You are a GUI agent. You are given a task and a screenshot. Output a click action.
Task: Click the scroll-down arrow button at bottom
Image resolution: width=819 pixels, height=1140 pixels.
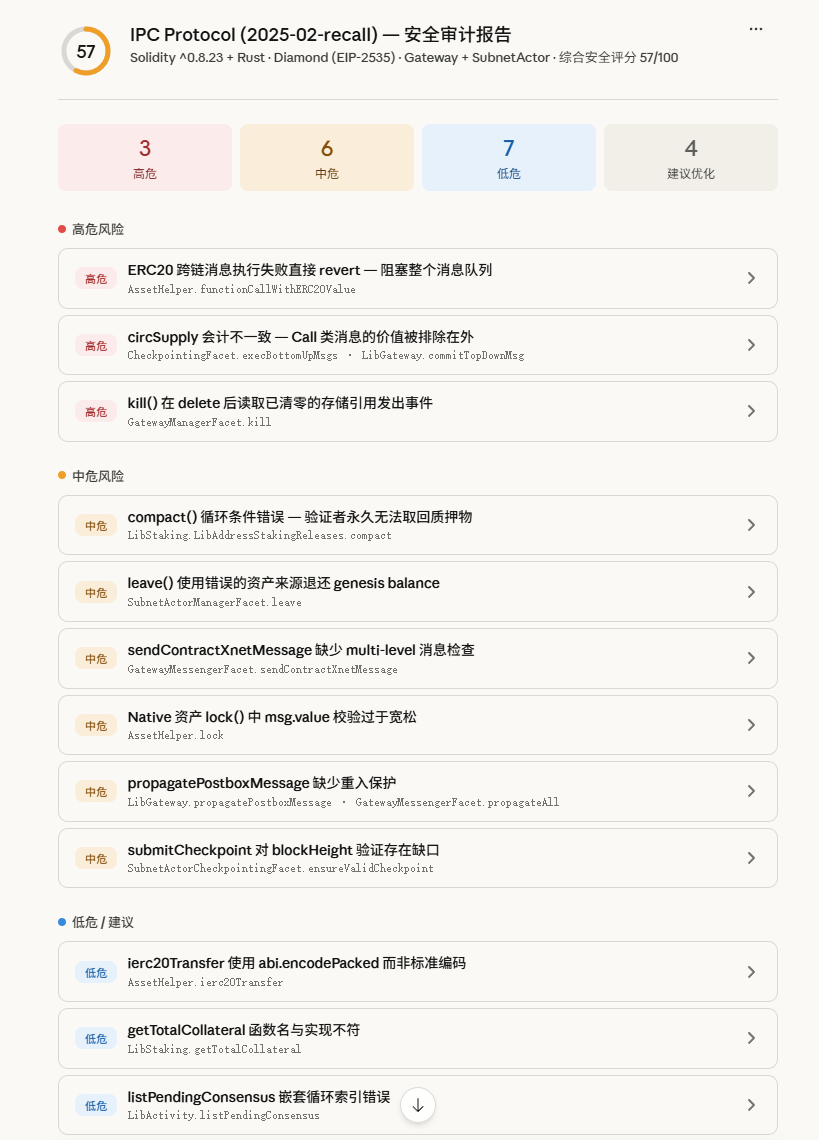(417, 1105)
